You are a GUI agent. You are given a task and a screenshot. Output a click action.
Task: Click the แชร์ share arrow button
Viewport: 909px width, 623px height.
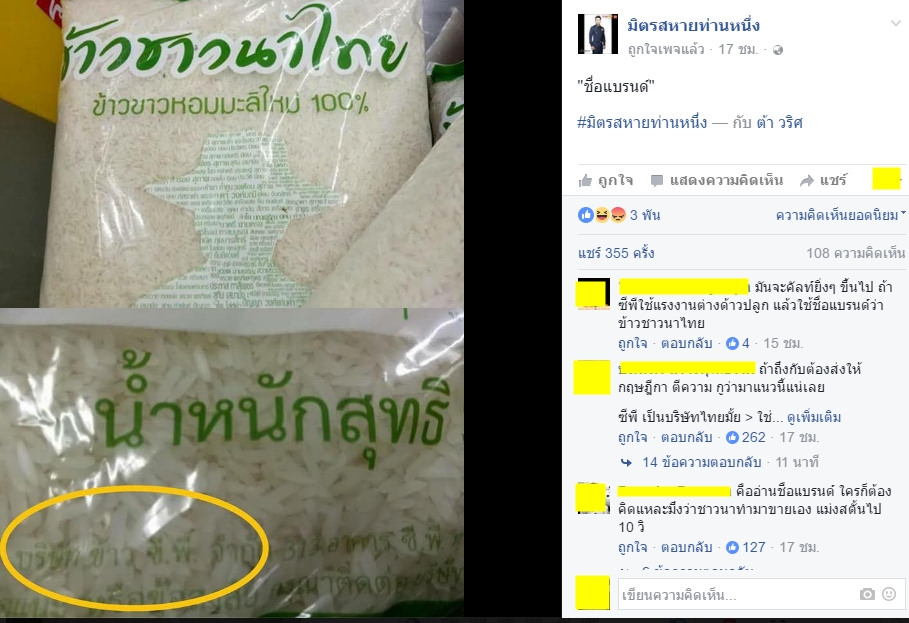click(823, 180)
